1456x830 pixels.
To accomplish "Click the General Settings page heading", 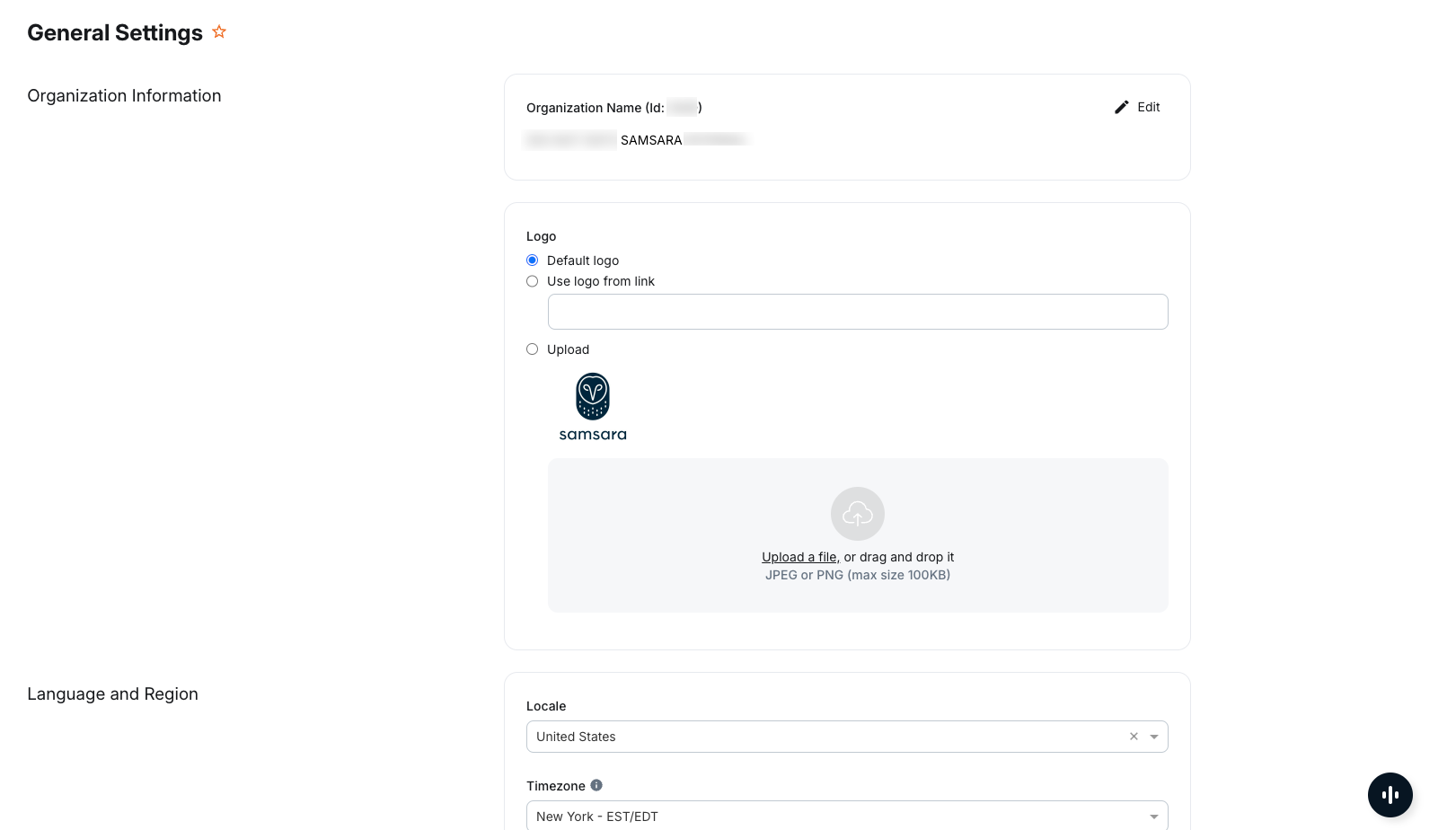I will [115, 33].
